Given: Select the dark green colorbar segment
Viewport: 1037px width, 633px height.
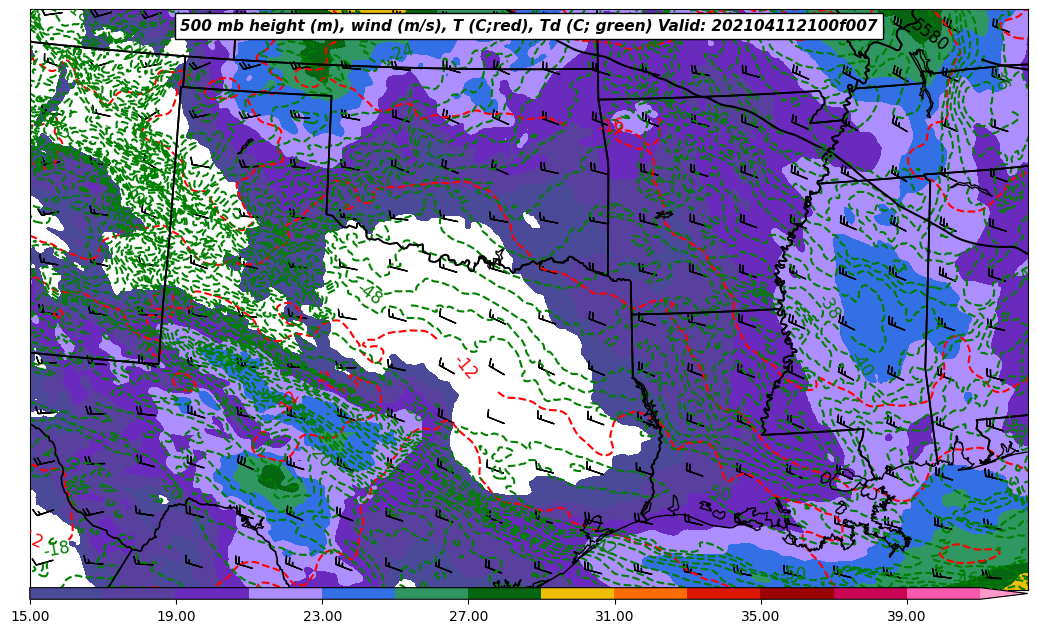Looking at the screenshot, I should click(x=504, y=593).
